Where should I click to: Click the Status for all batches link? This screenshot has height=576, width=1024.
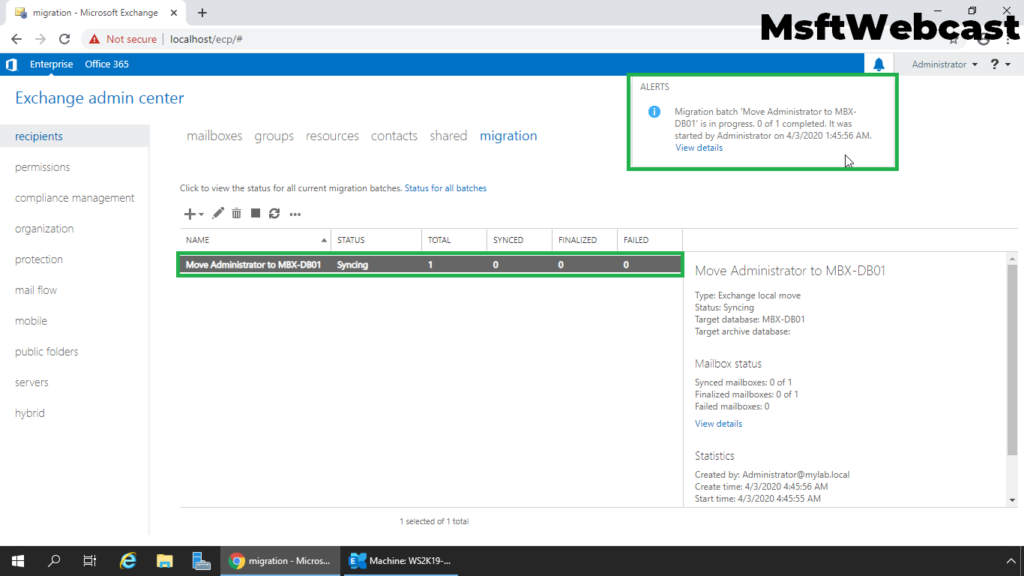click(445, 188)
